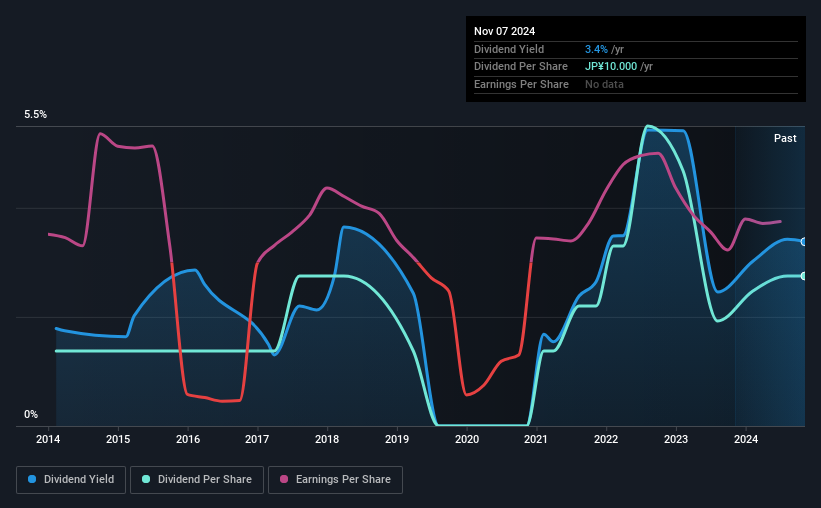Image resolution: width=821 pixels, height=508 pixels.
Task: Click the 2020 x-axis label
Action: (467, 439)
